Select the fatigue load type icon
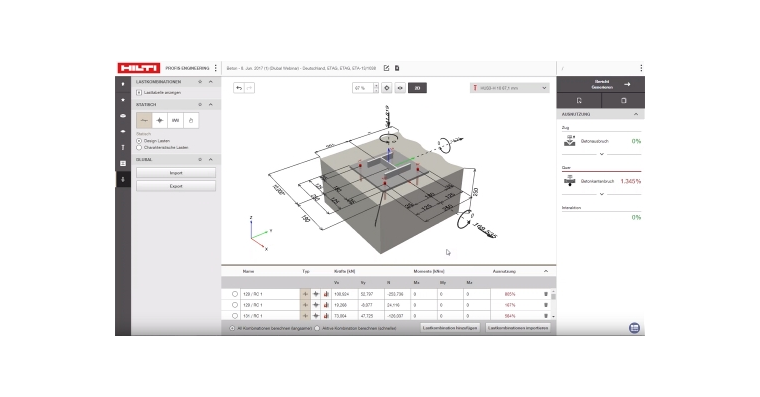 [175, 120]
